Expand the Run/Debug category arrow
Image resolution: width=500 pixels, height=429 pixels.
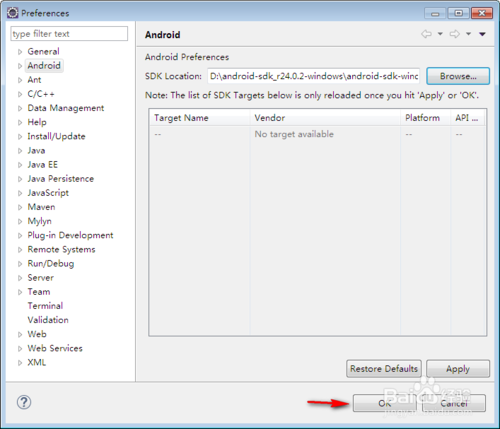tap(20, 264)
